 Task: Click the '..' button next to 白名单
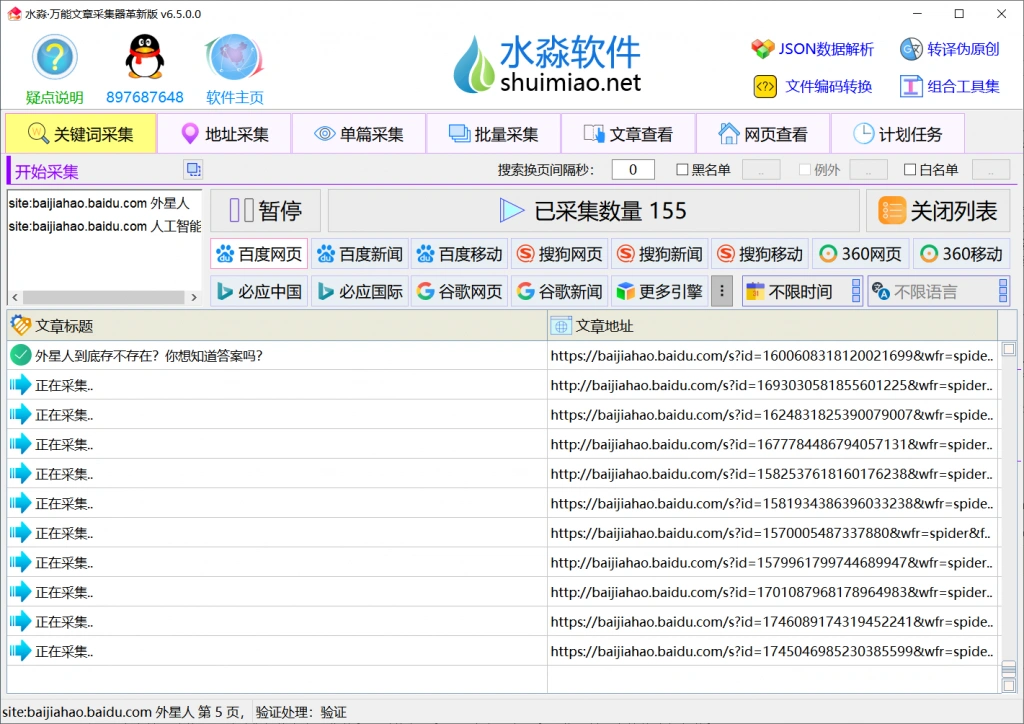[991, 170]
